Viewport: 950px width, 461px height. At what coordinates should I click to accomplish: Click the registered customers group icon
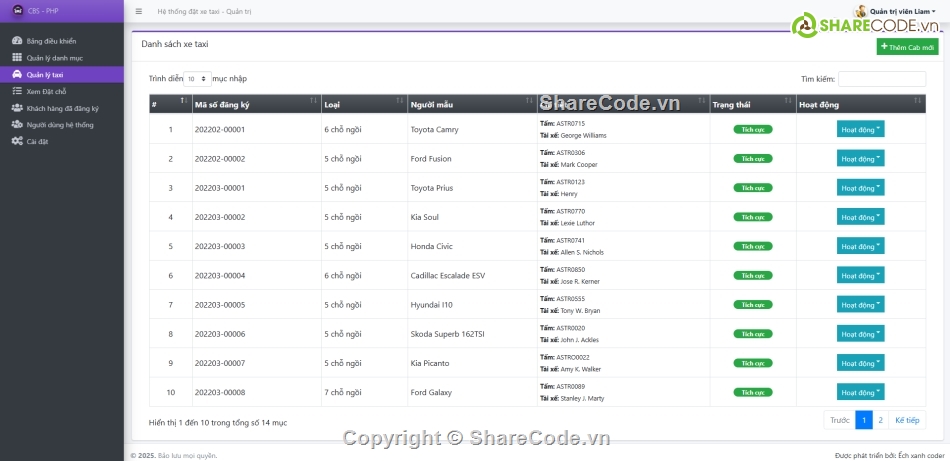click(x=17, y=108)
